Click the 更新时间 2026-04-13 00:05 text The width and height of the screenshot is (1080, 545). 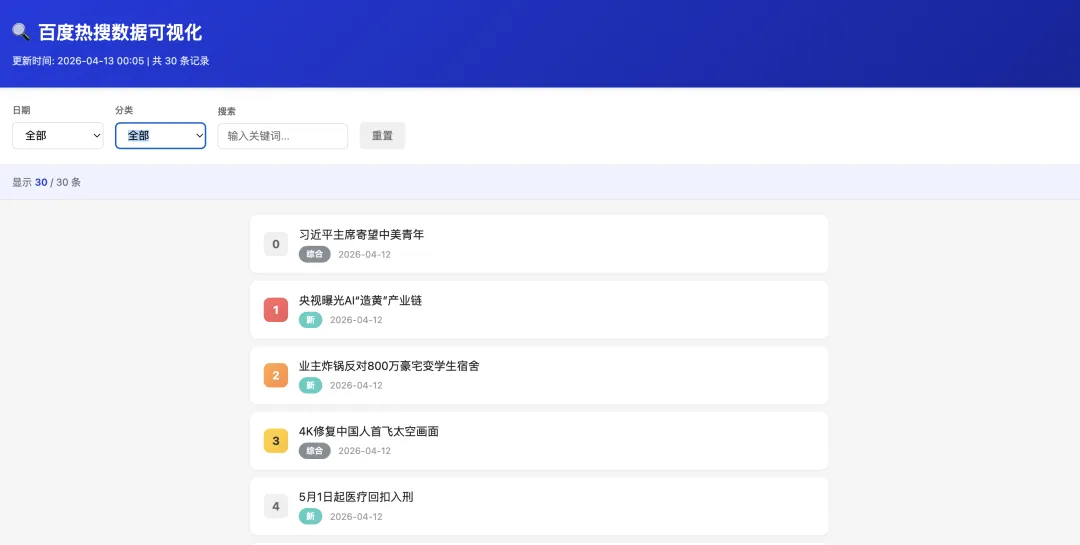(x=78, y=61)
